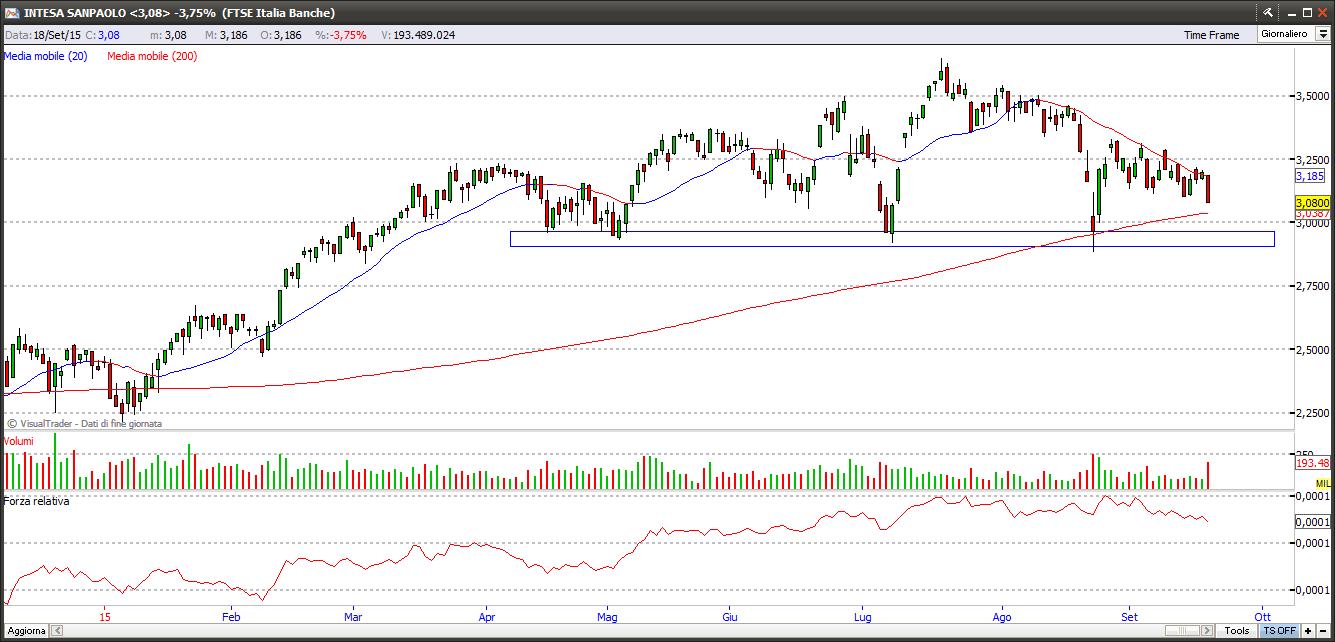This screenshot has width=1335, height=642.
Task: Click the Ago month marker on time axis
Action: pyautogui.click(x=1002, y=616)
